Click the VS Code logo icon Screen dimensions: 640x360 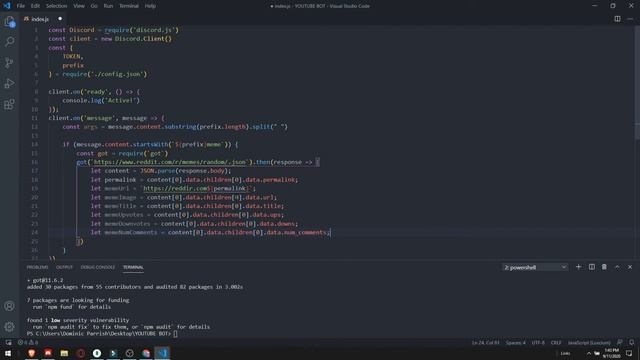tap(7, 6)
